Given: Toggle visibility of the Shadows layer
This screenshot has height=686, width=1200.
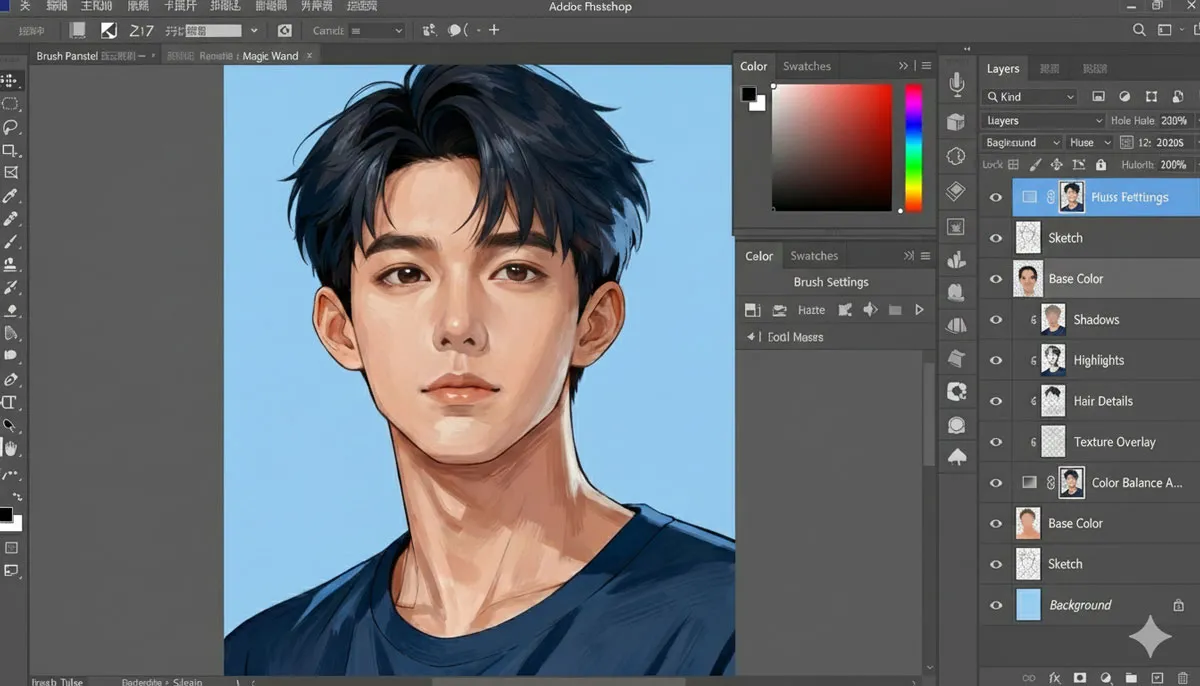Looking at the screenshot, I should click(x=995, y=320).
